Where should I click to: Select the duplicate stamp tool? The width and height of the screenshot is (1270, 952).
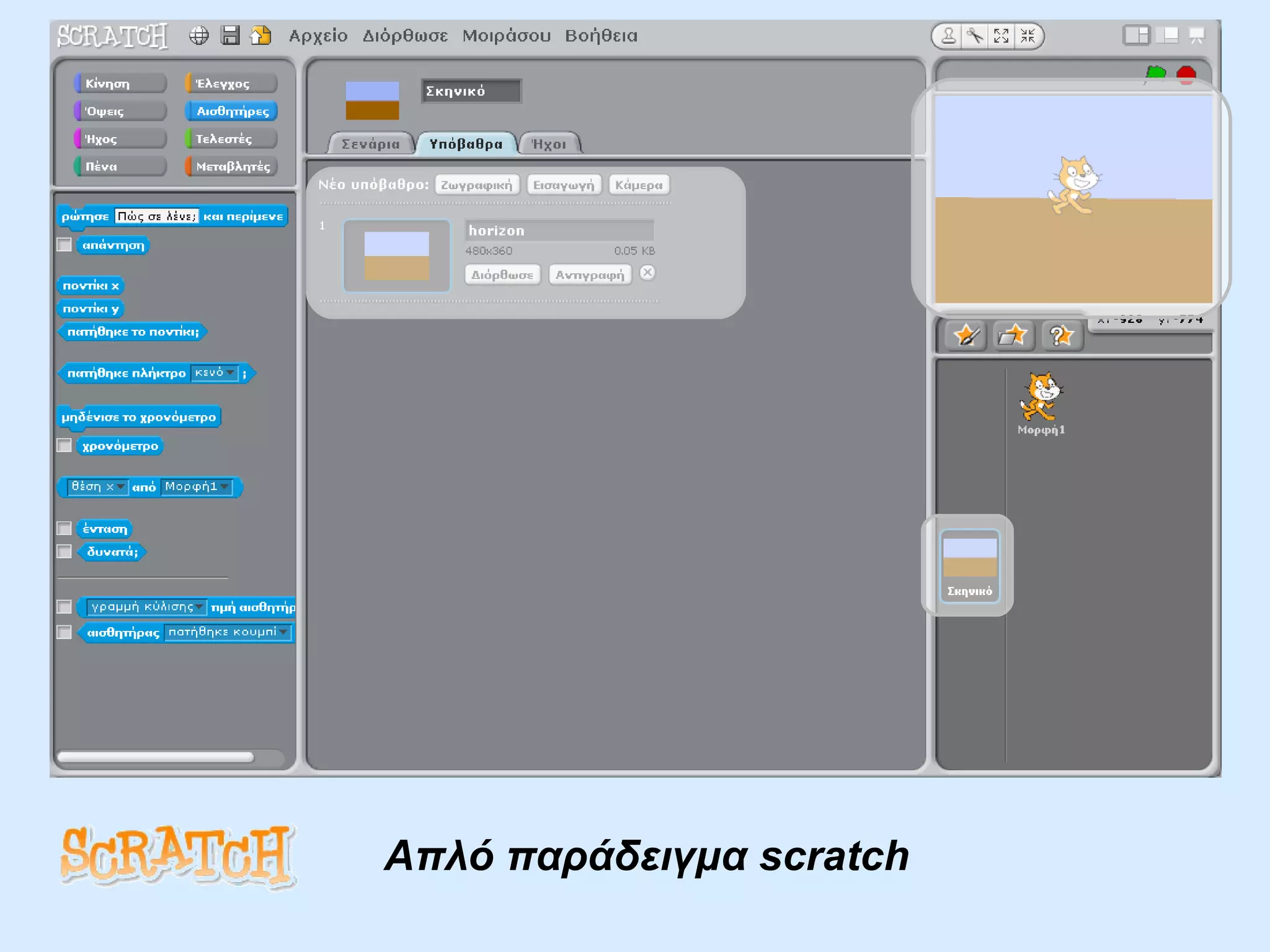(x=948, y=36)
